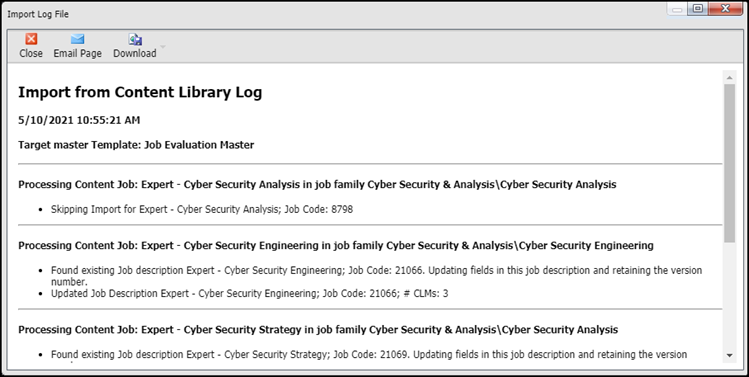Click 'Target master Template: Job Evaluation Master'
749x377 pixels.
pyautogui.click(x=136, y=145)
